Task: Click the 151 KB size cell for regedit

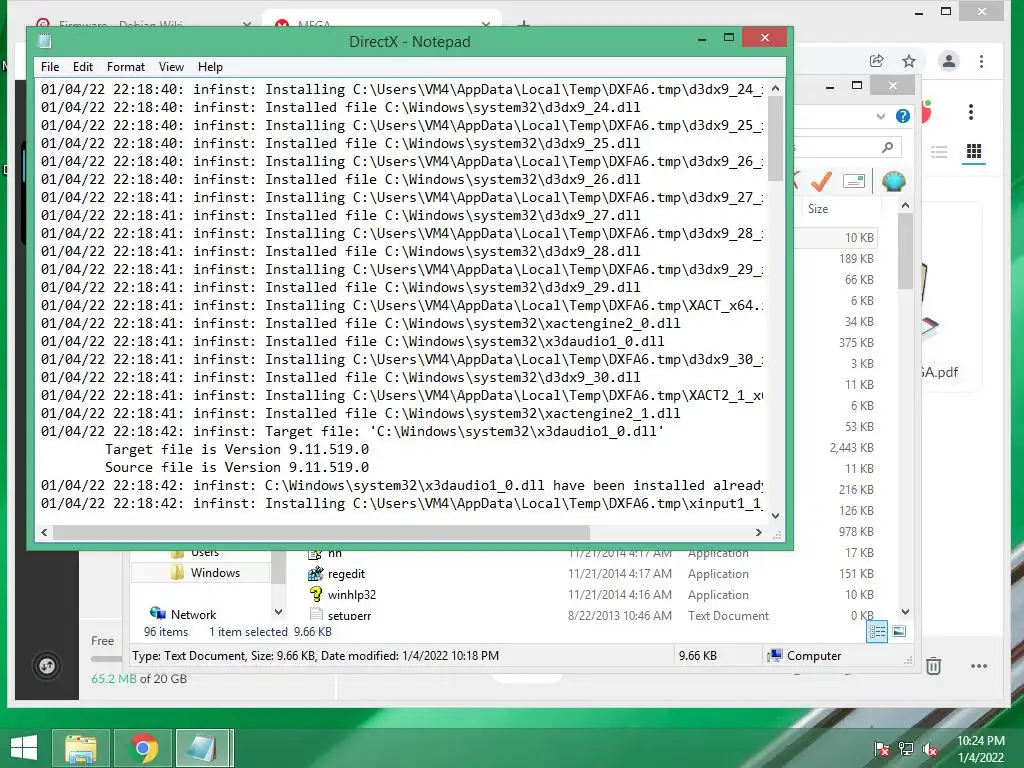Action: point(859,573)
